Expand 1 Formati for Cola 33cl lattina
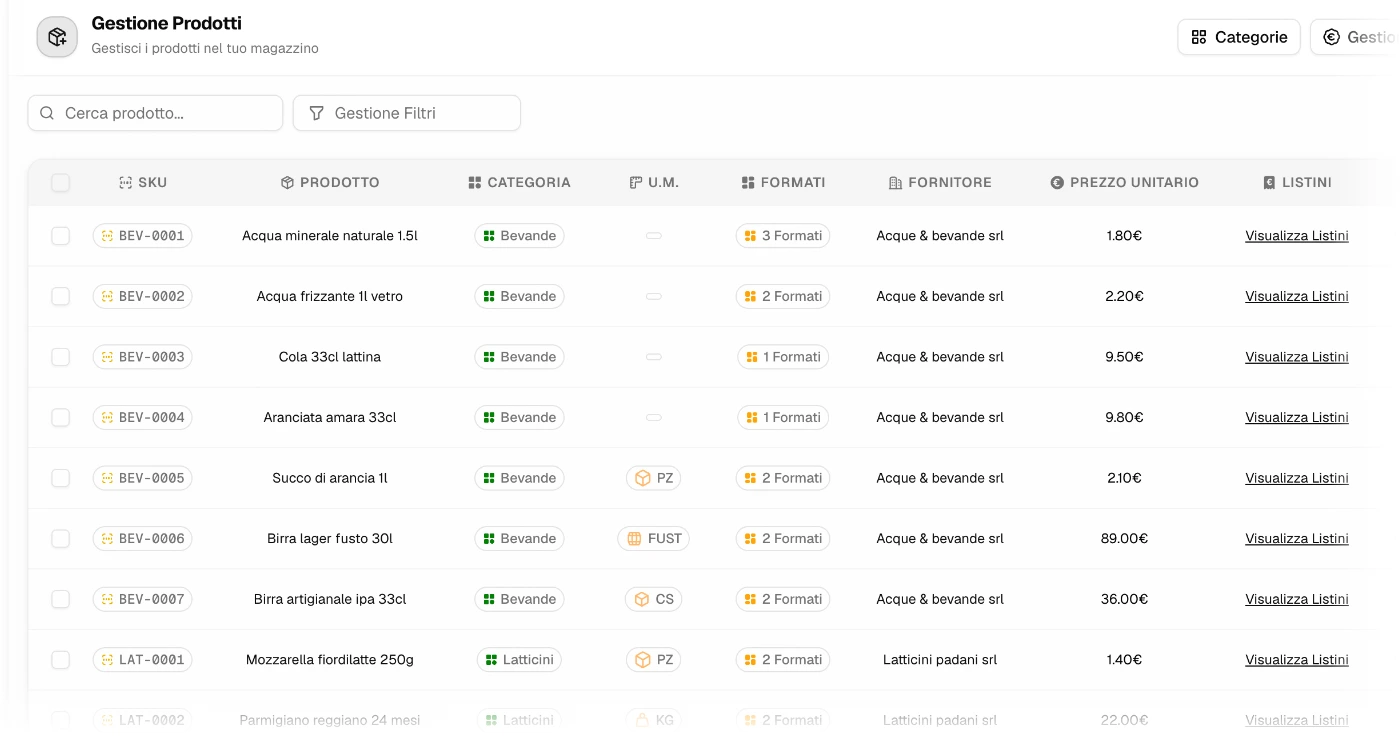The height and width of the screenshot is (737, 1400). point(783,357)
